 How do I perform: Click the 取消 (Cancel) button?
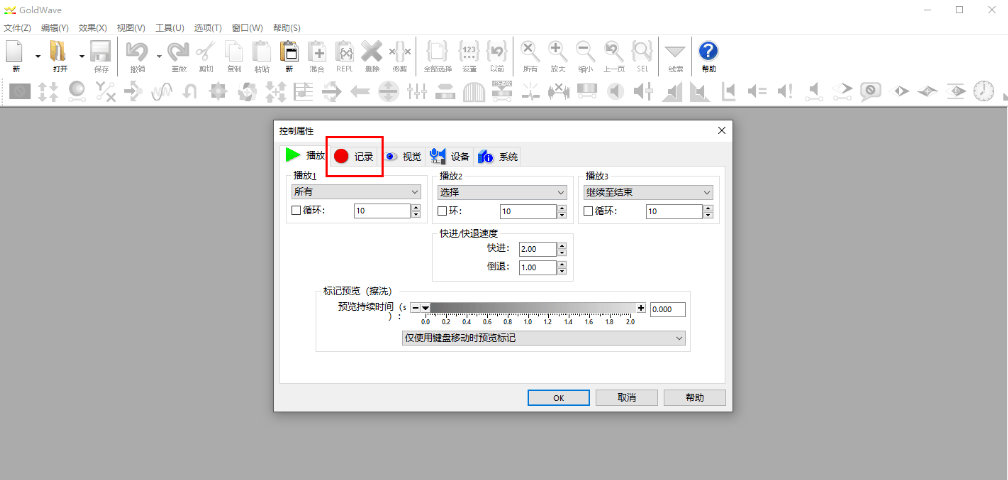tap(627, 398)
